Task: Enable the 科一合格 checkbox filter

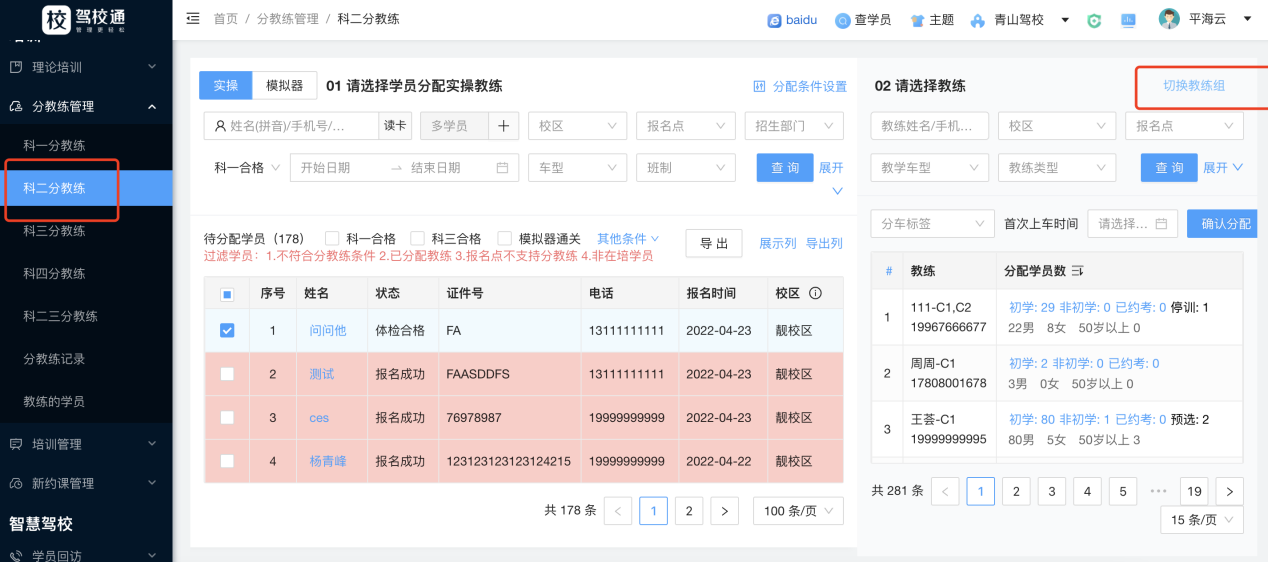Action: pyautogui.click(x=332, y=239)
